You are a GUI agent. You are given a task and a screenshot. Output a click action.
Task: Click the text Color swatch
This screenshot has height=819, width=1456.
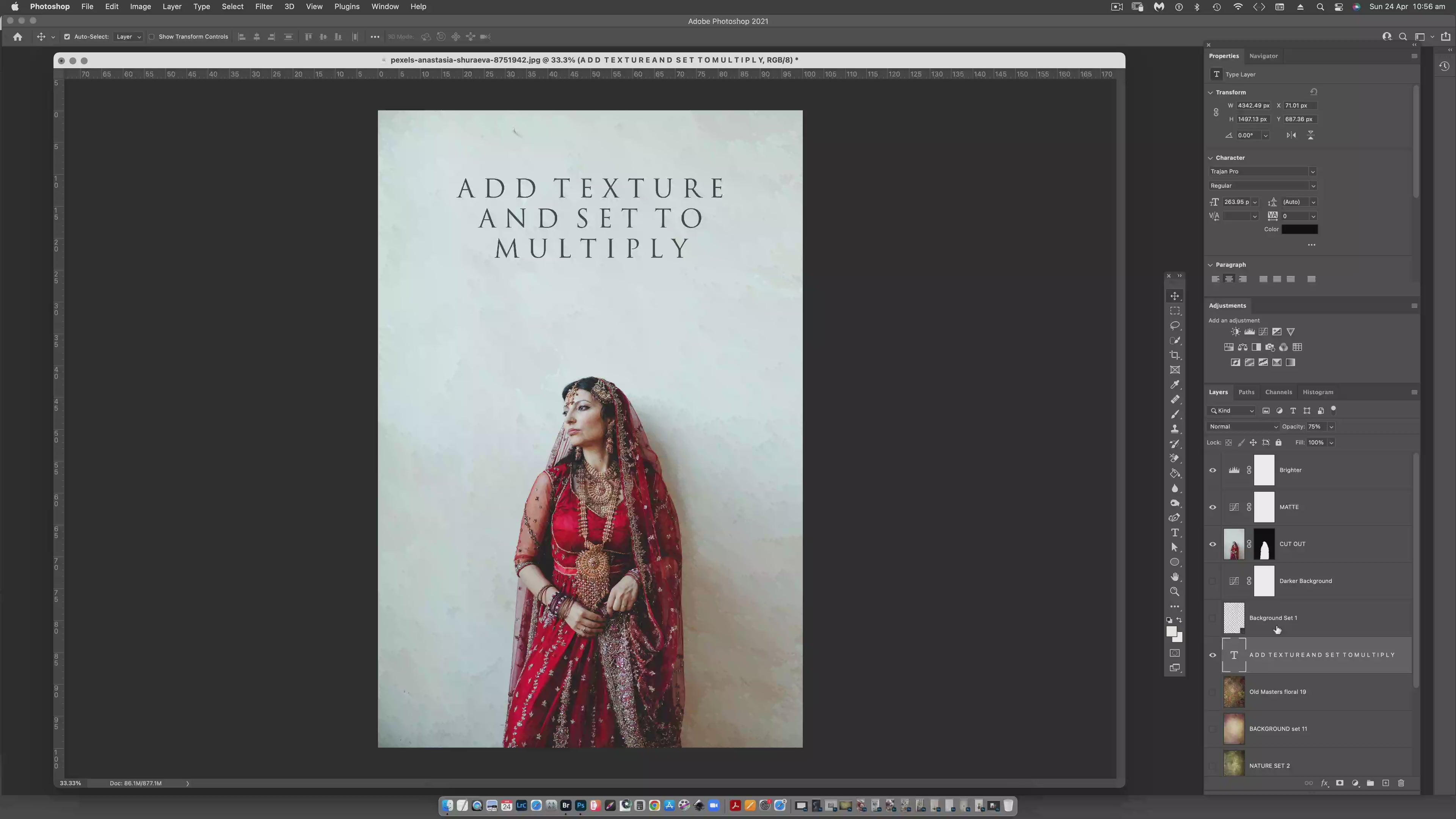[1299, 229]
